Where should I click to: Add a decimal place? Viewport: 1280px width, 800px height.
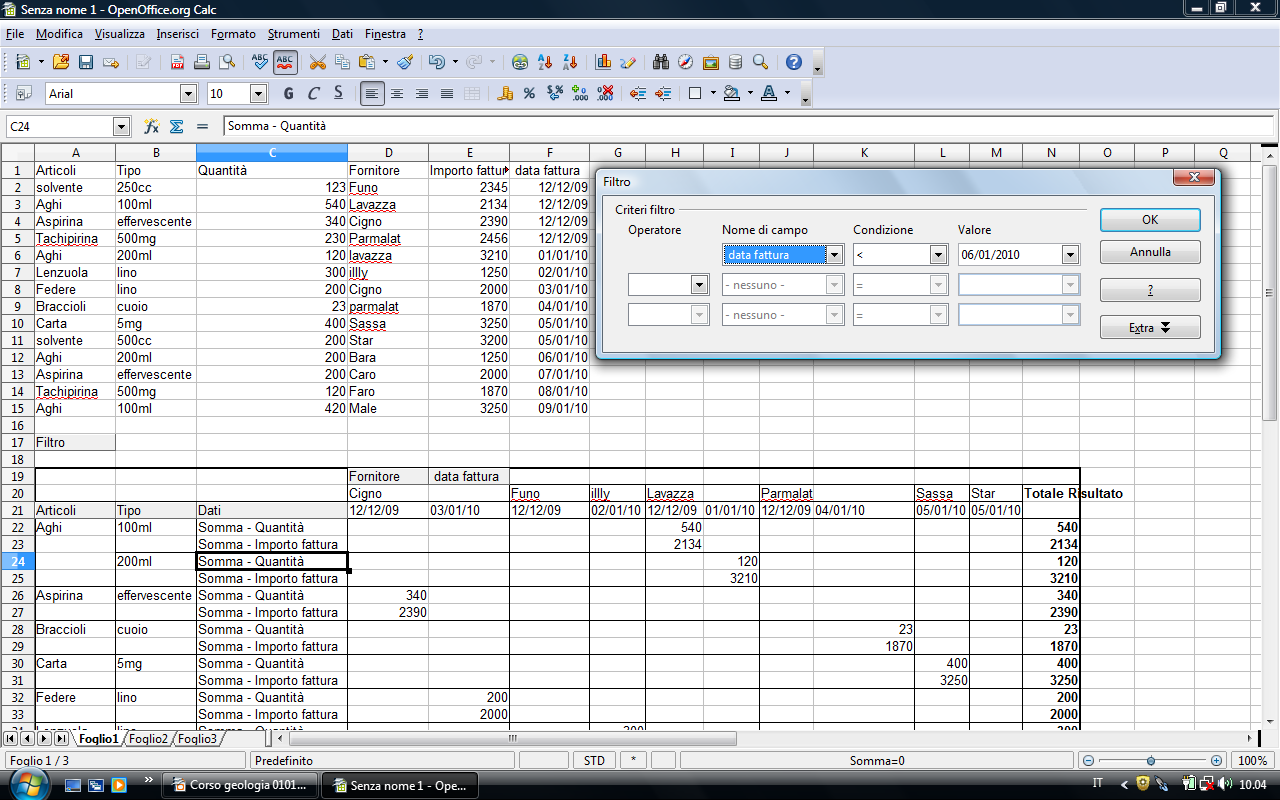tap(580, 93)
